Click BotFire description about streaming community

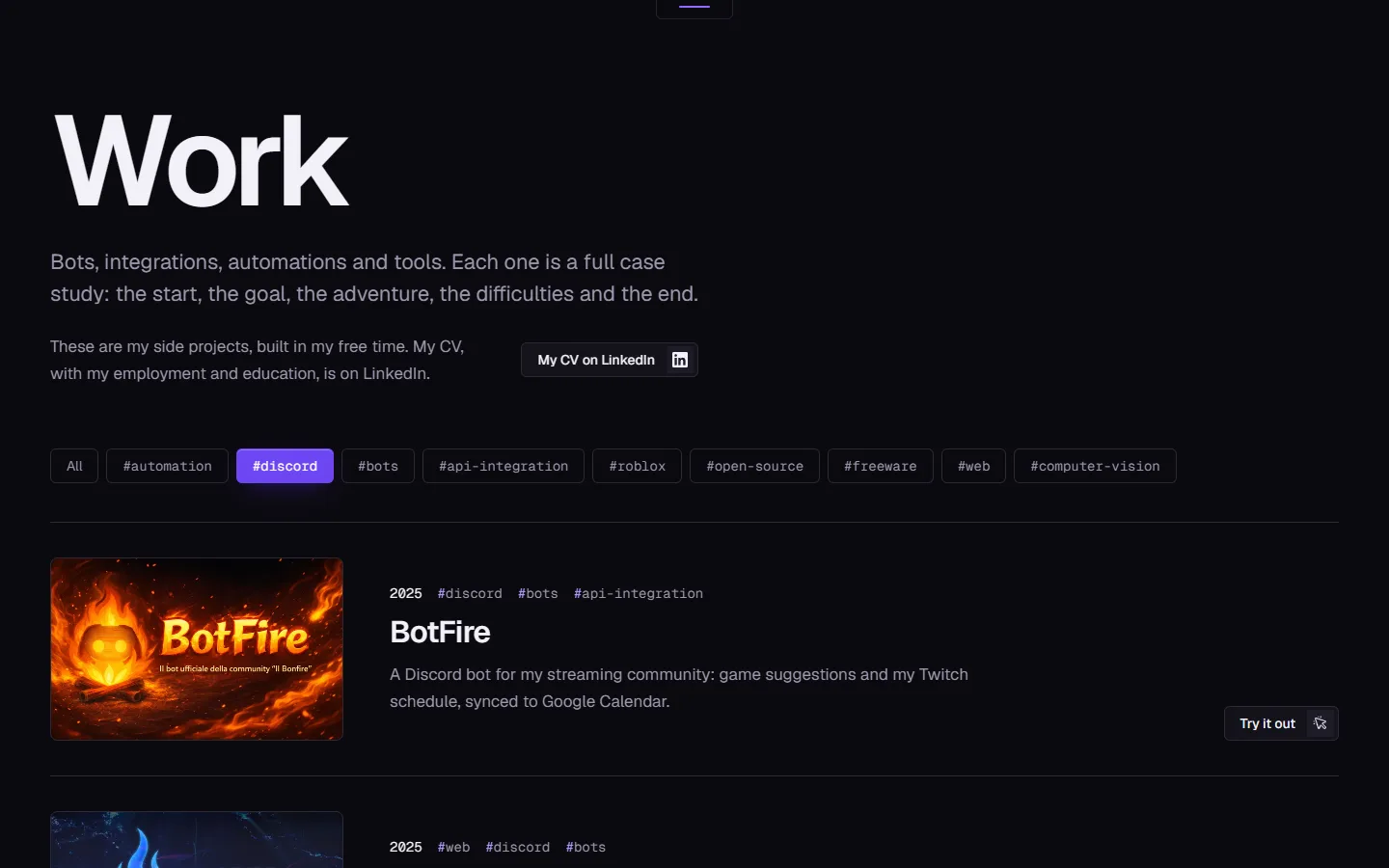[679, 688]
